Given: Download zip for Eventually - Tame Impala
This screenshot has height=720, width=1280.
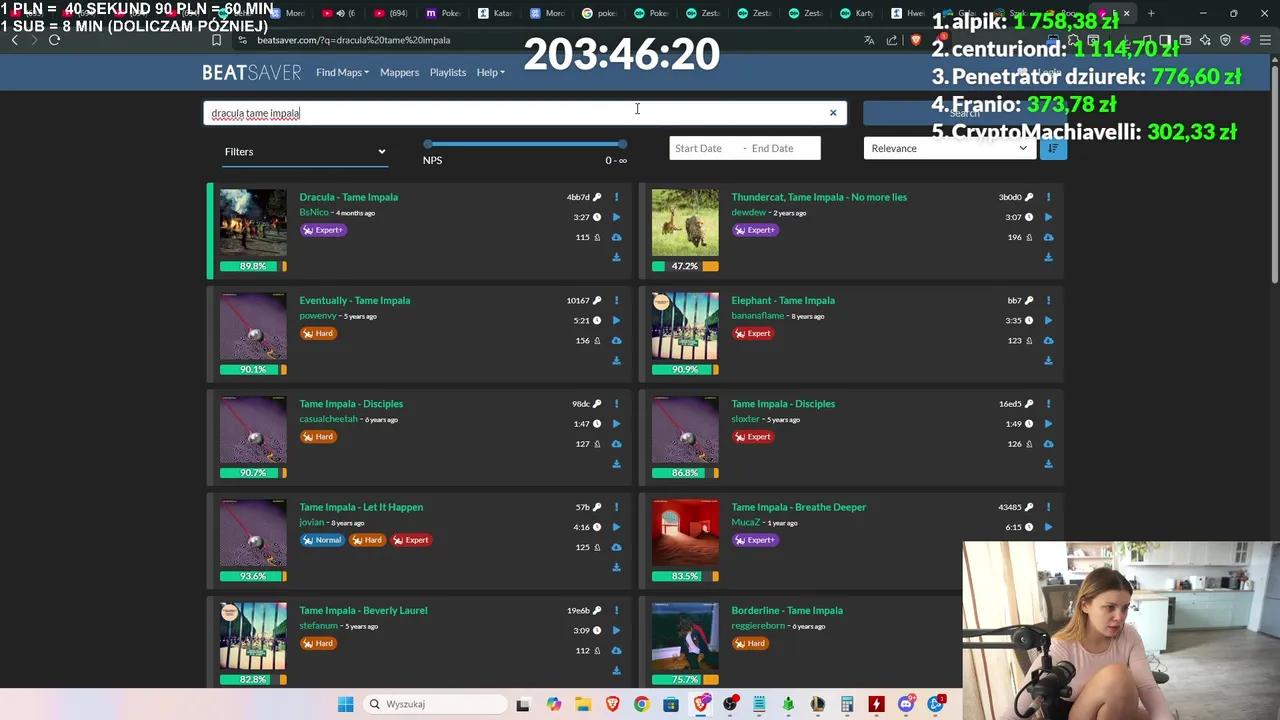Looking at the screenshot, I should (616, 360).
